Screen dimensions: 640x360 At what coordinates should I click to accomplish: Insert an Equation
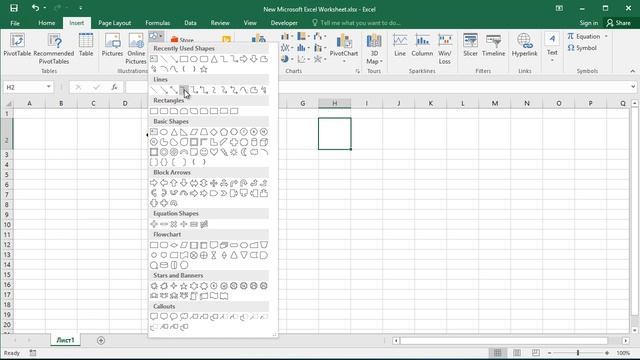click(584, 36)
